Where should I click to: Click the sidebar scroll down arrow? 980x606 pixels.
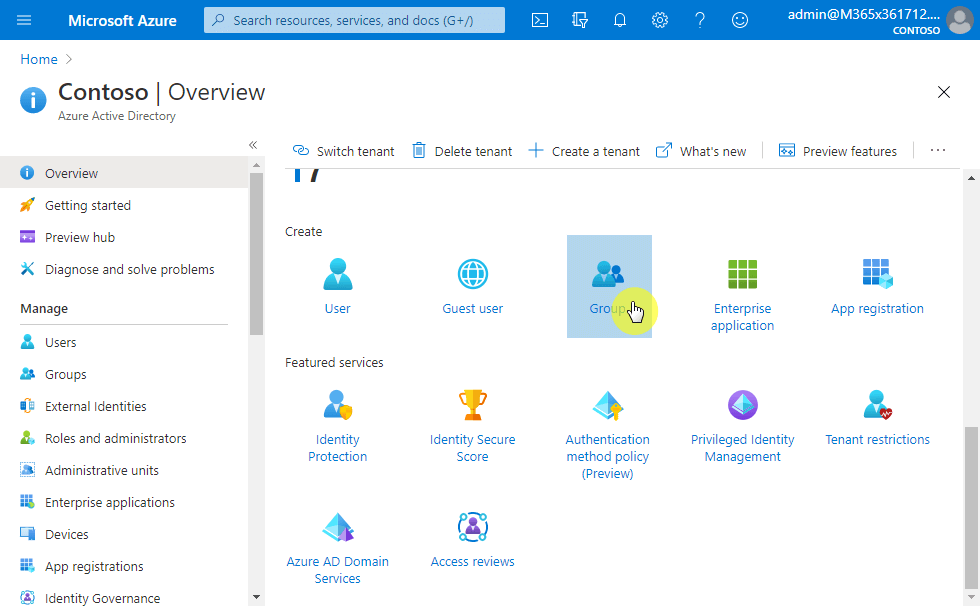pyautogui.click(x=256, y=598)
